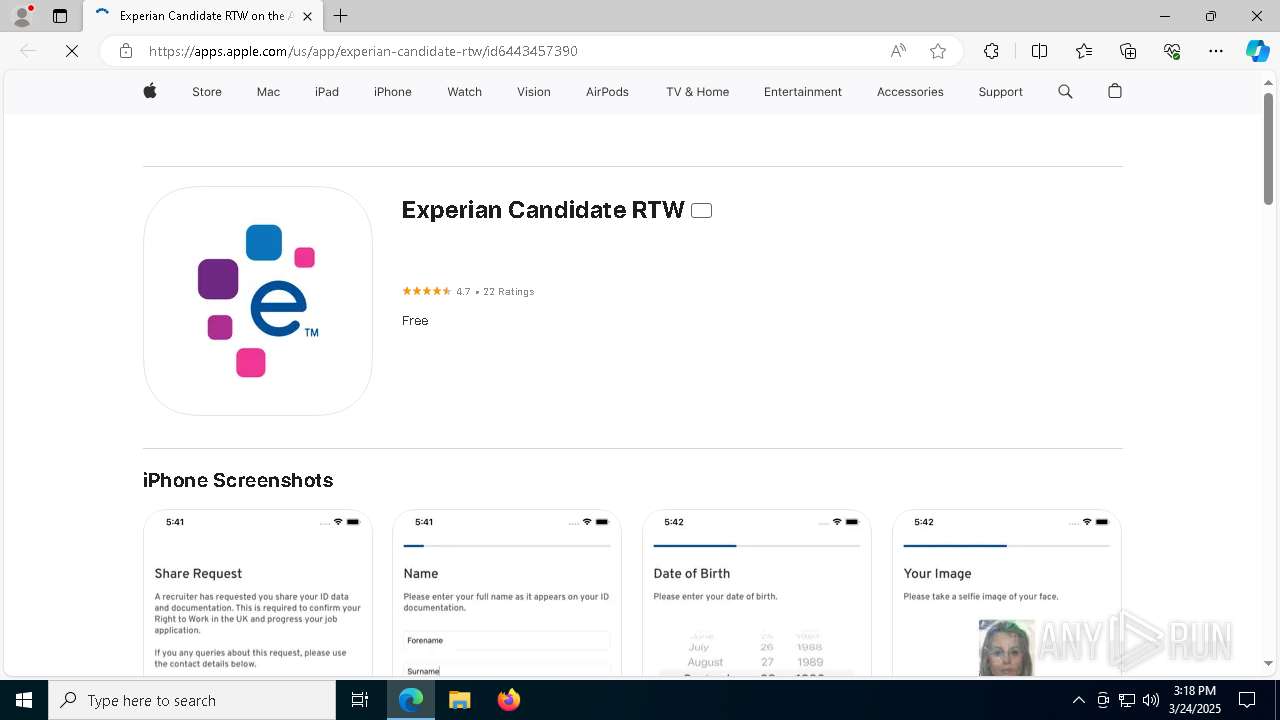Open the volume tray icon
The image size is (1280, 720).
(1151, 700)
